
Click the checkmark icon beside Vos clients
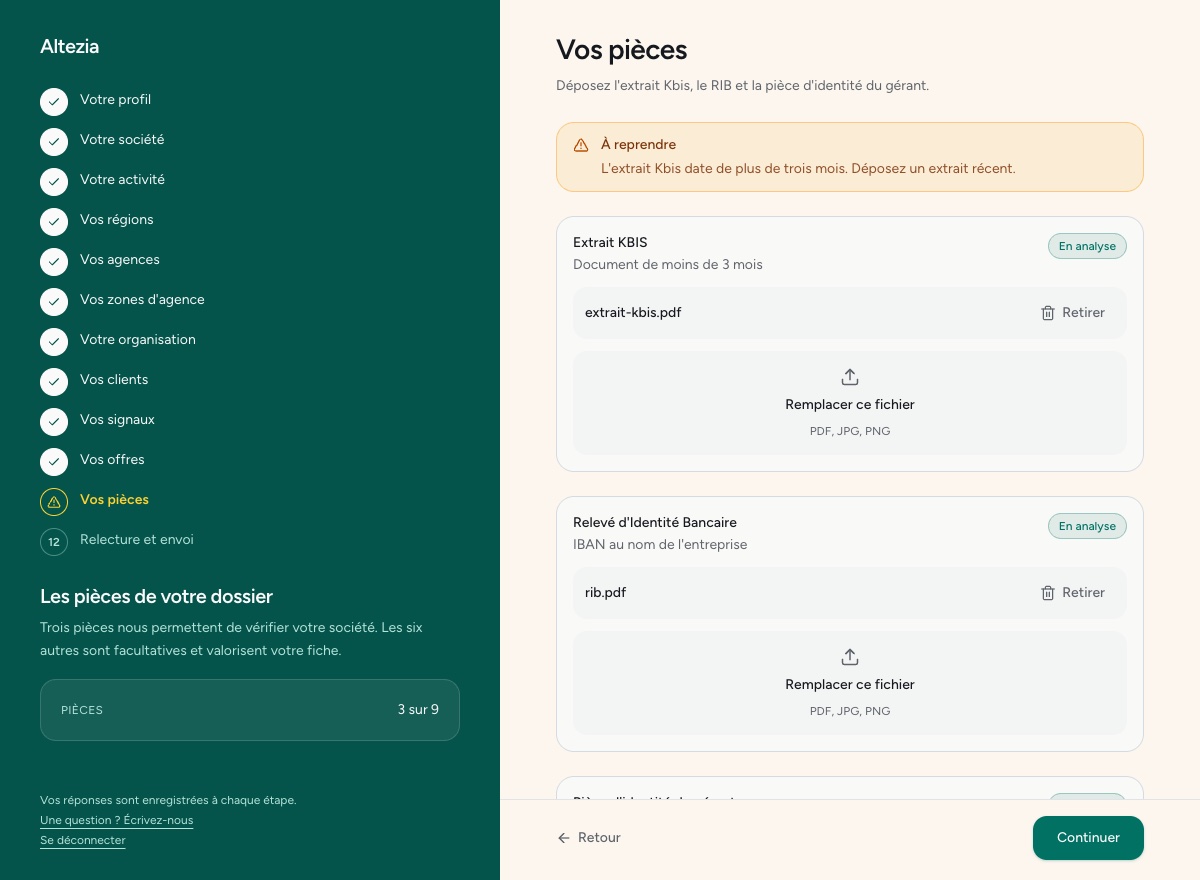[x=54, y=382]
